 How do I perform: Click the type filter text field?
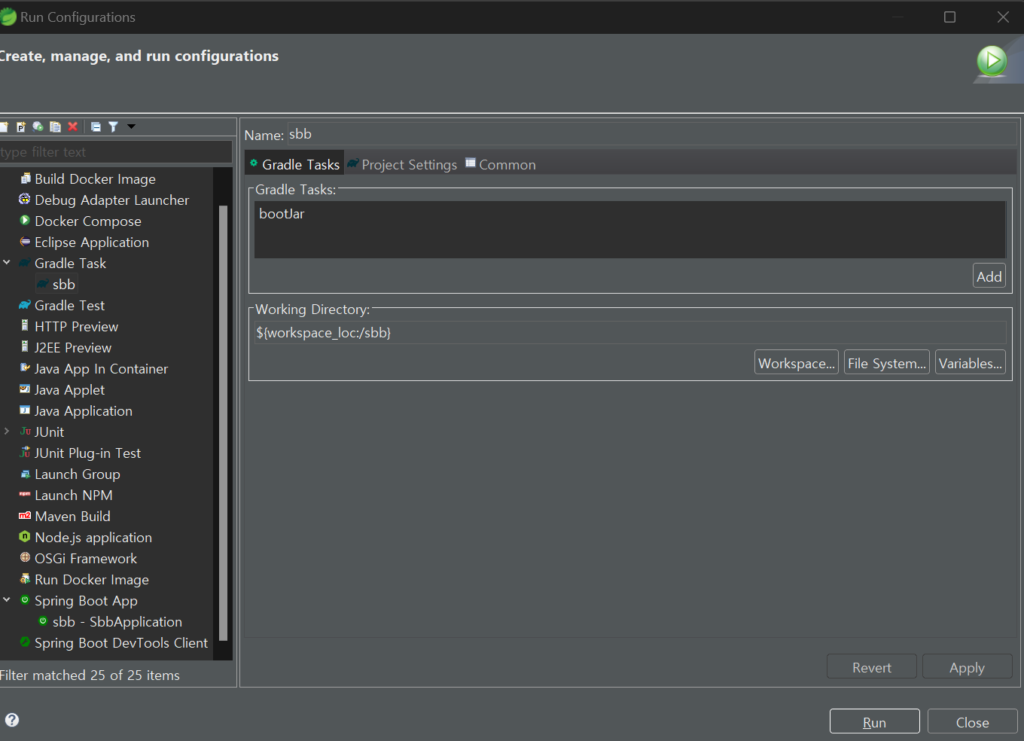pos(116,152)
